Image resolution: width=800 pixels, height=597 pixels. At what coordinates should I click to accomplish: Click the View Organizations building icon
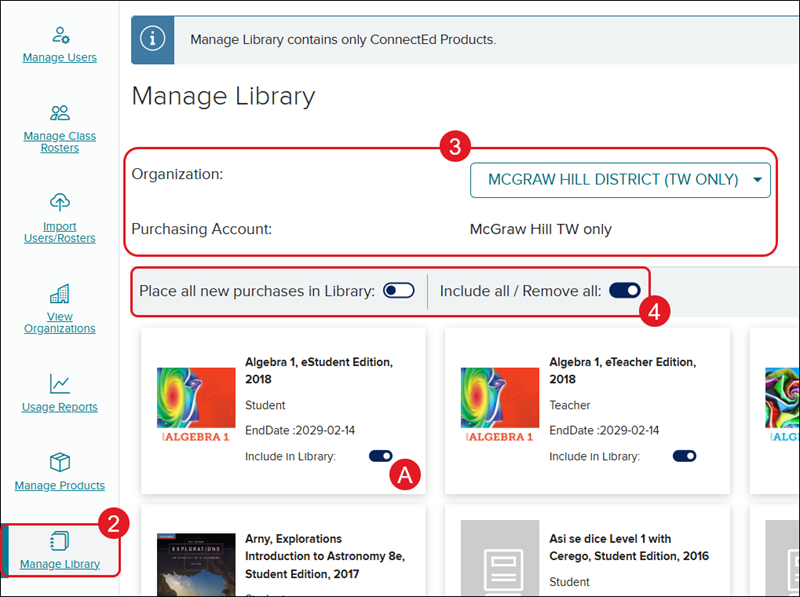pyautogui.click(x=60, y=294)
